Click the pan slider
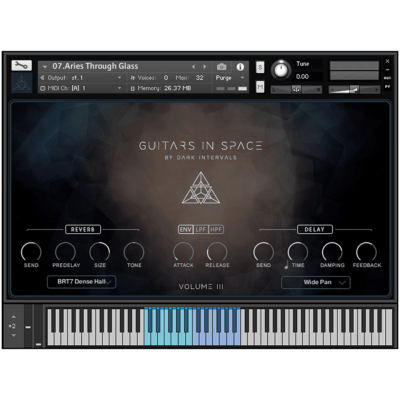Image resolution: width=400 pixels, height=400 pixels. click(x=296, y=89)
